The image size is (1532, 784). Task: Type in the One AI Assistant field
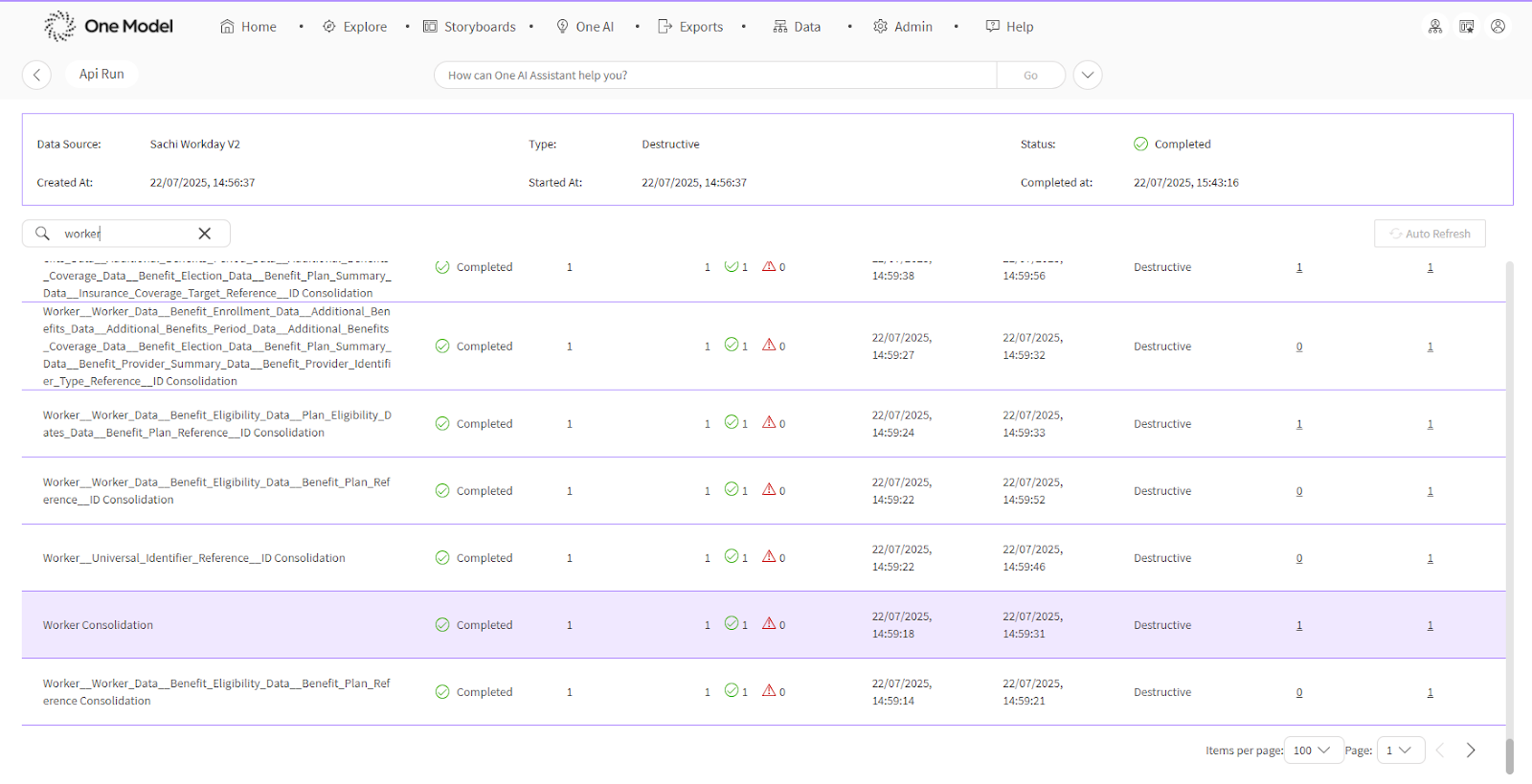pos(714,75)
